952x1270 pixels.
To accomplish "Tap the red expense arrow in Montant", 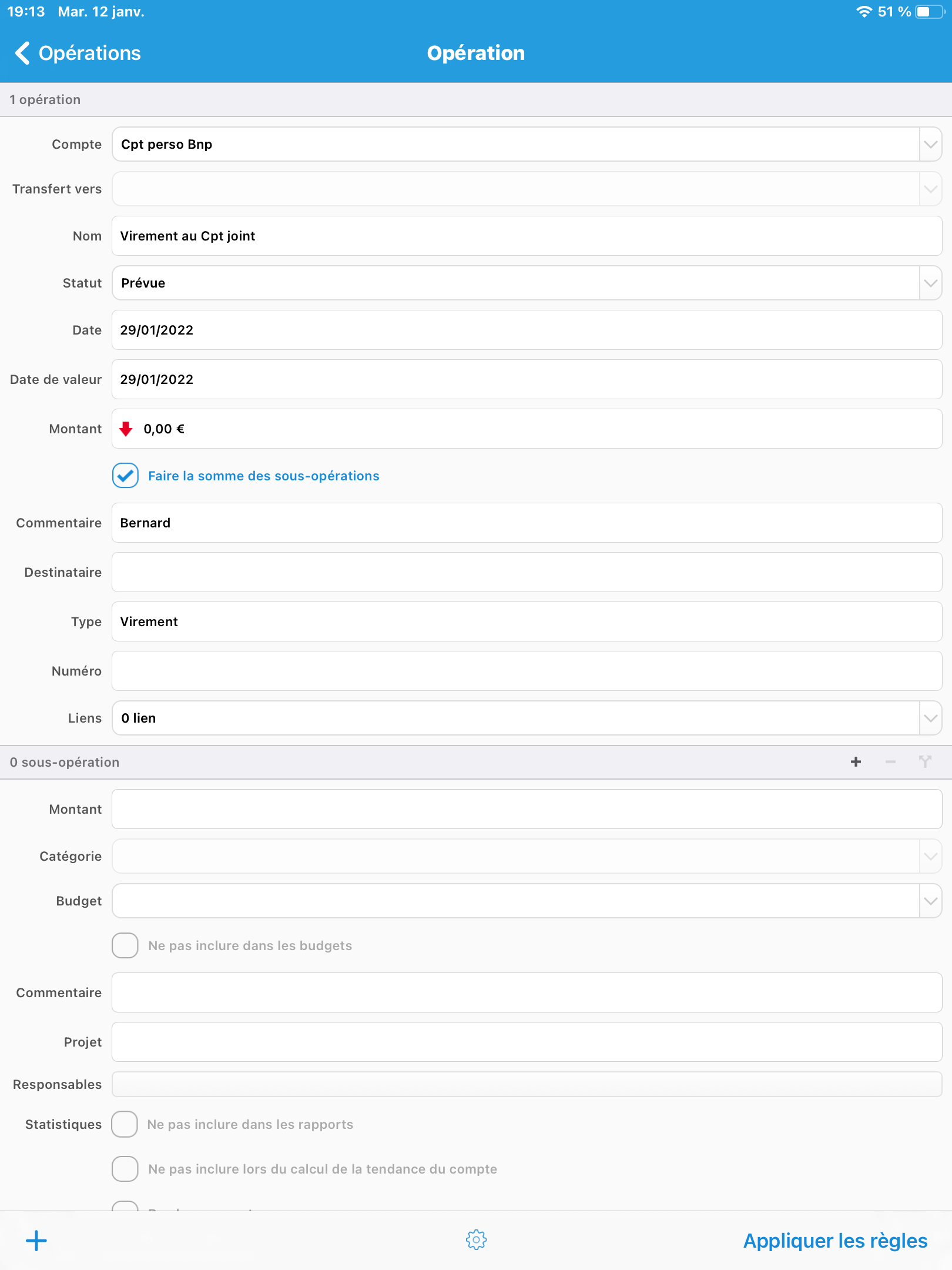I will click(126, 429).
